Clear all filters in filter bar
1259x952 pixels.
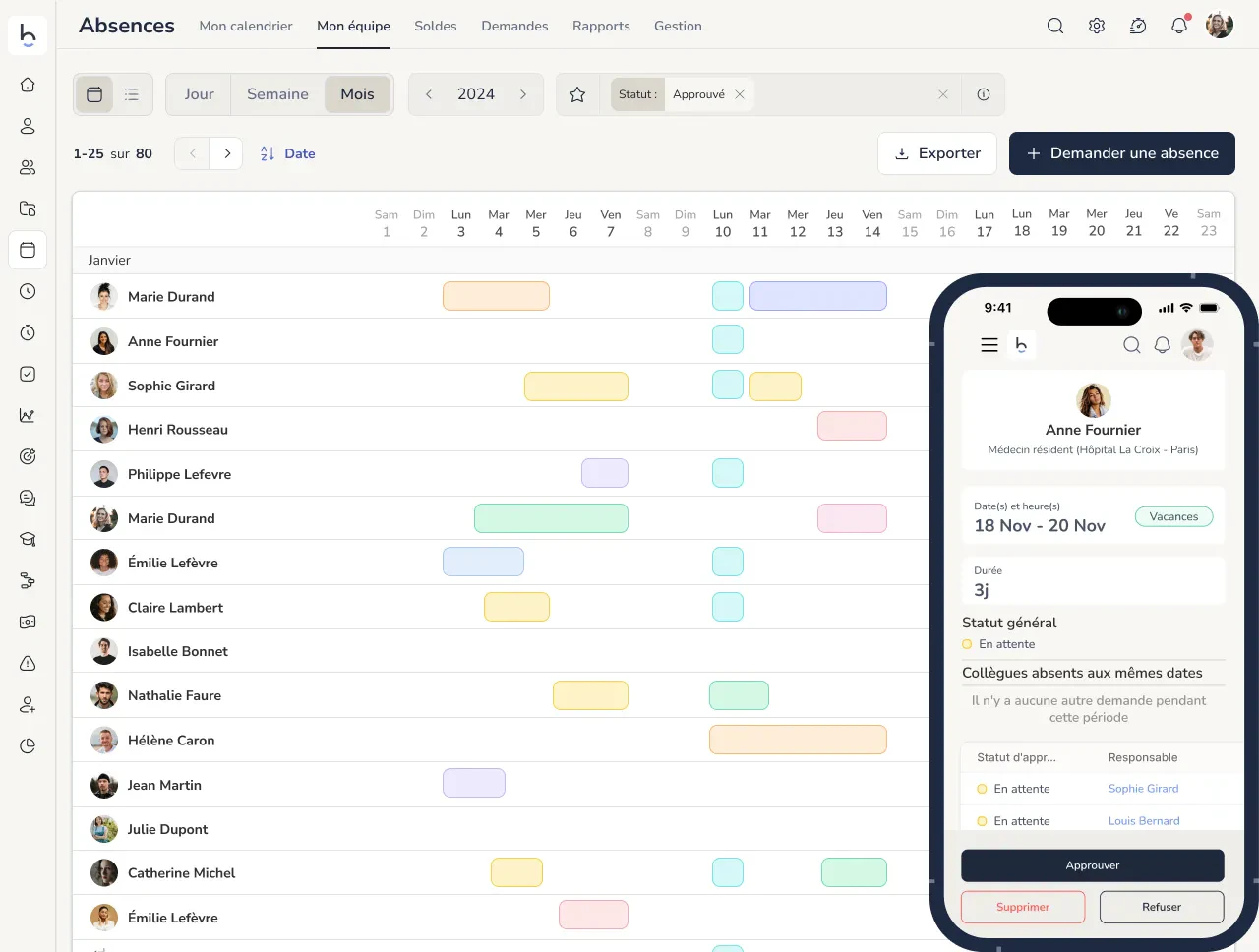coord(943,94)
